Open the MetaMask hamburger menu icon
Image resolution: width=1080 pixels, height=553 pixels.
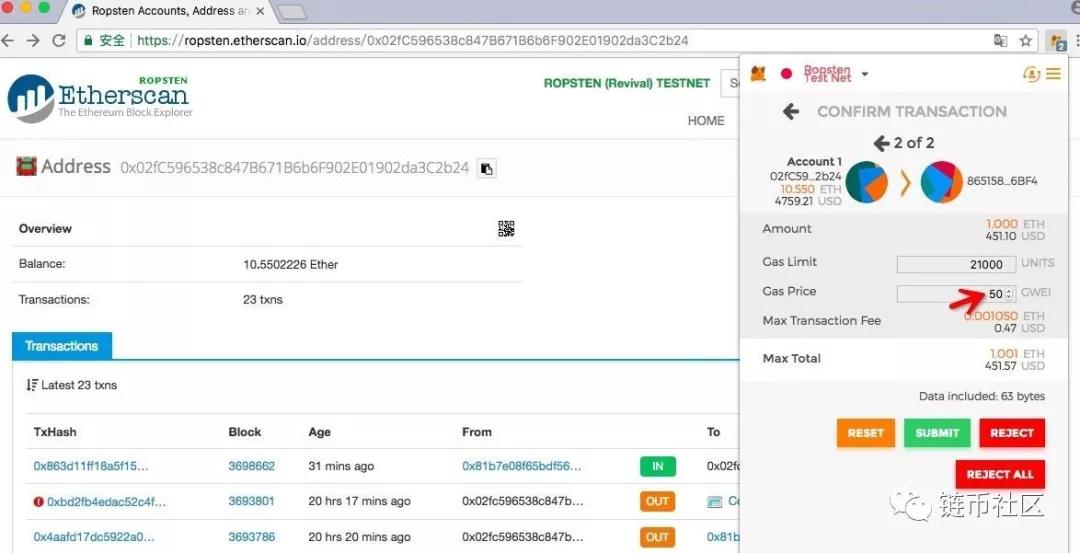1053,74
